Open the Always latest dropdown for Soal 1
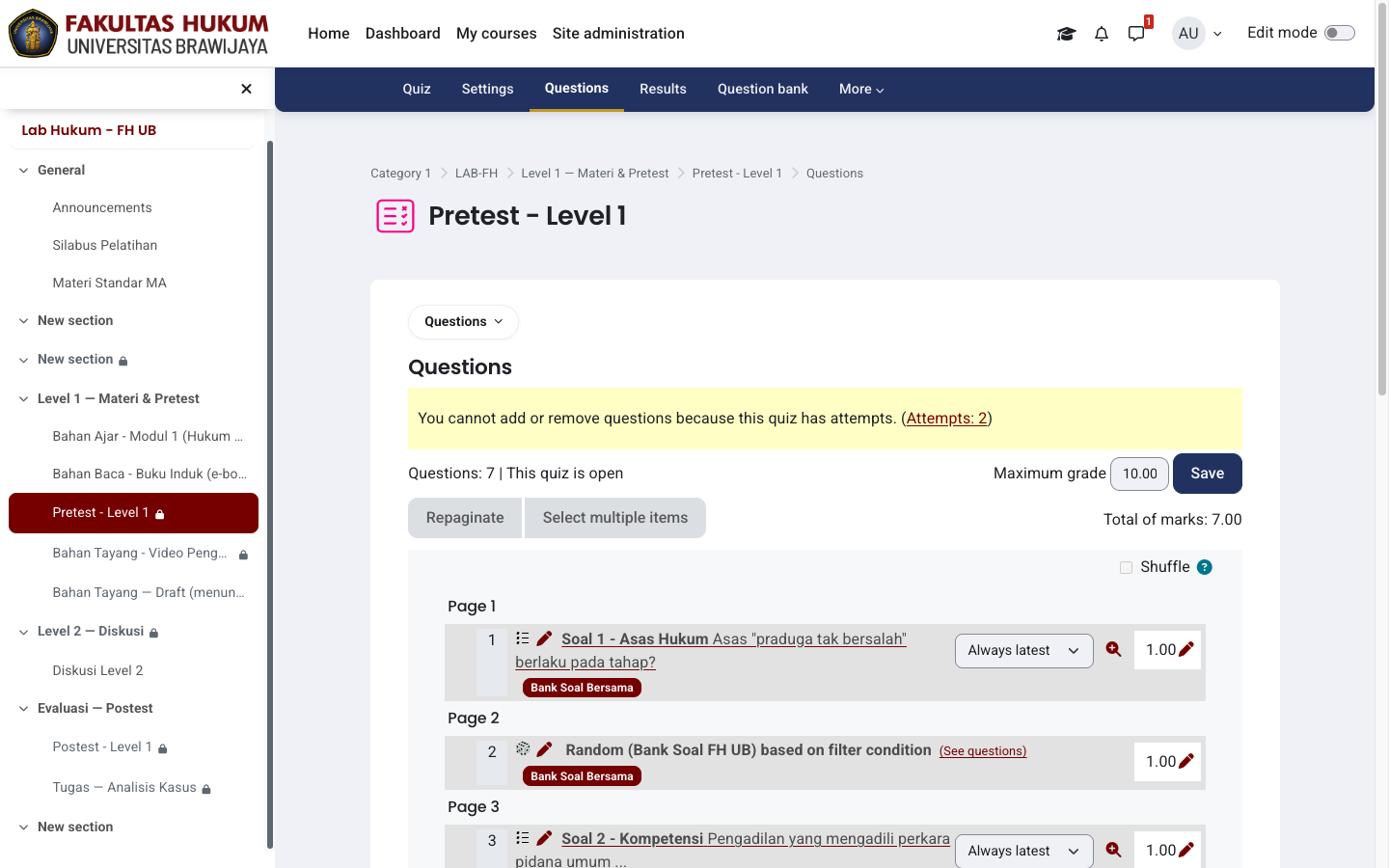The height and width of the screenshot is (868, 1389). pyautogui.click(x=1023, y=651)
